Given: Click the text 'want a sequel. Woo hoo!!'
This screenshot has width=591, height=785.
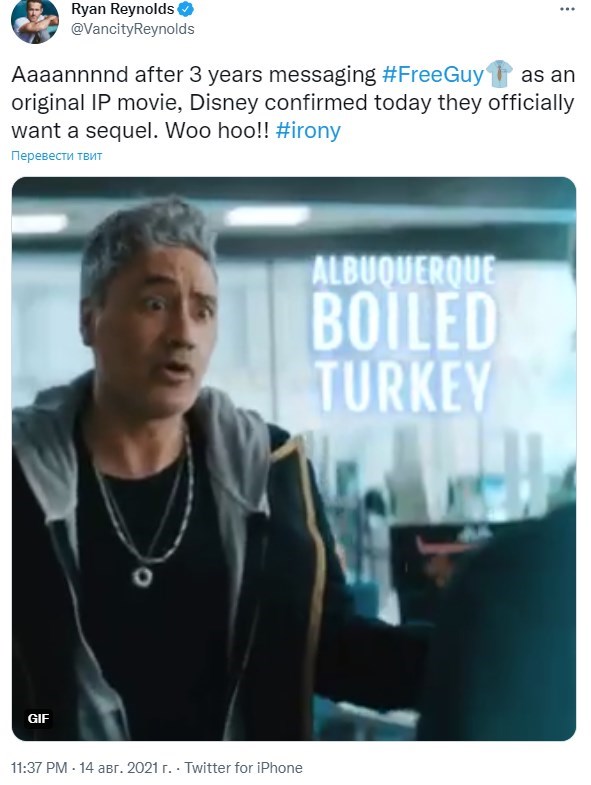Looking at the screenshot, I should coord(140,131).
